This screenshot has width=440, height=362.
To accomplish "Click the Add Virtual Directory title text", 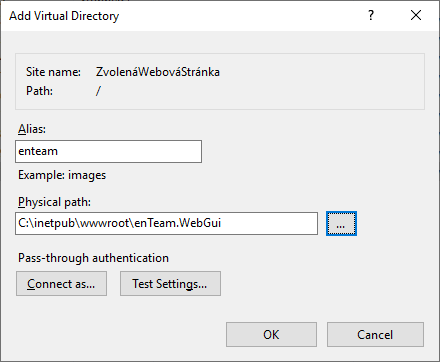I will (64, 16).
